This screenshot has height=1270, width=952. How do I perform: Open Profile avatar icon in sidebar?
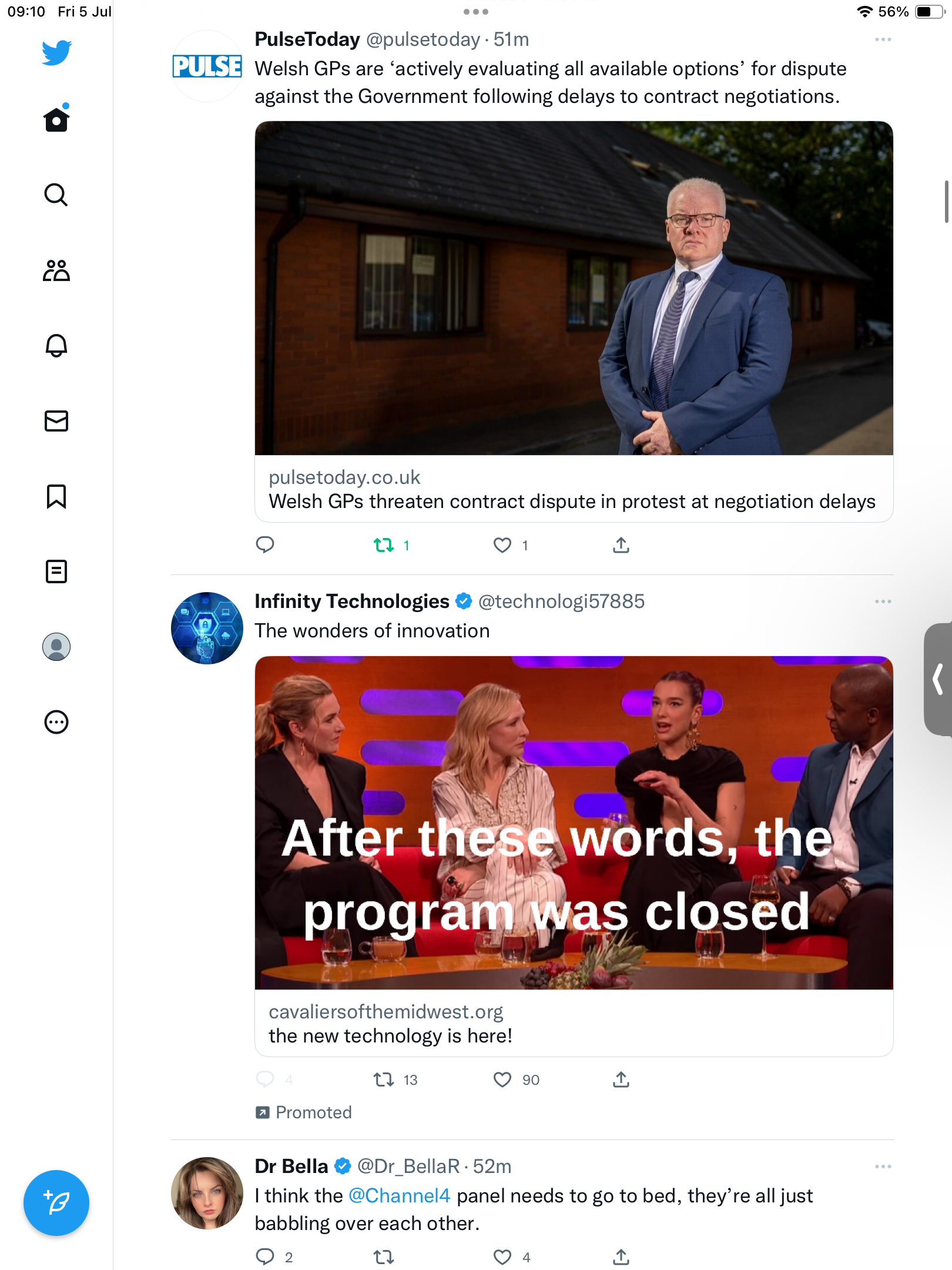pyautogui.click(x=56, y=647)
